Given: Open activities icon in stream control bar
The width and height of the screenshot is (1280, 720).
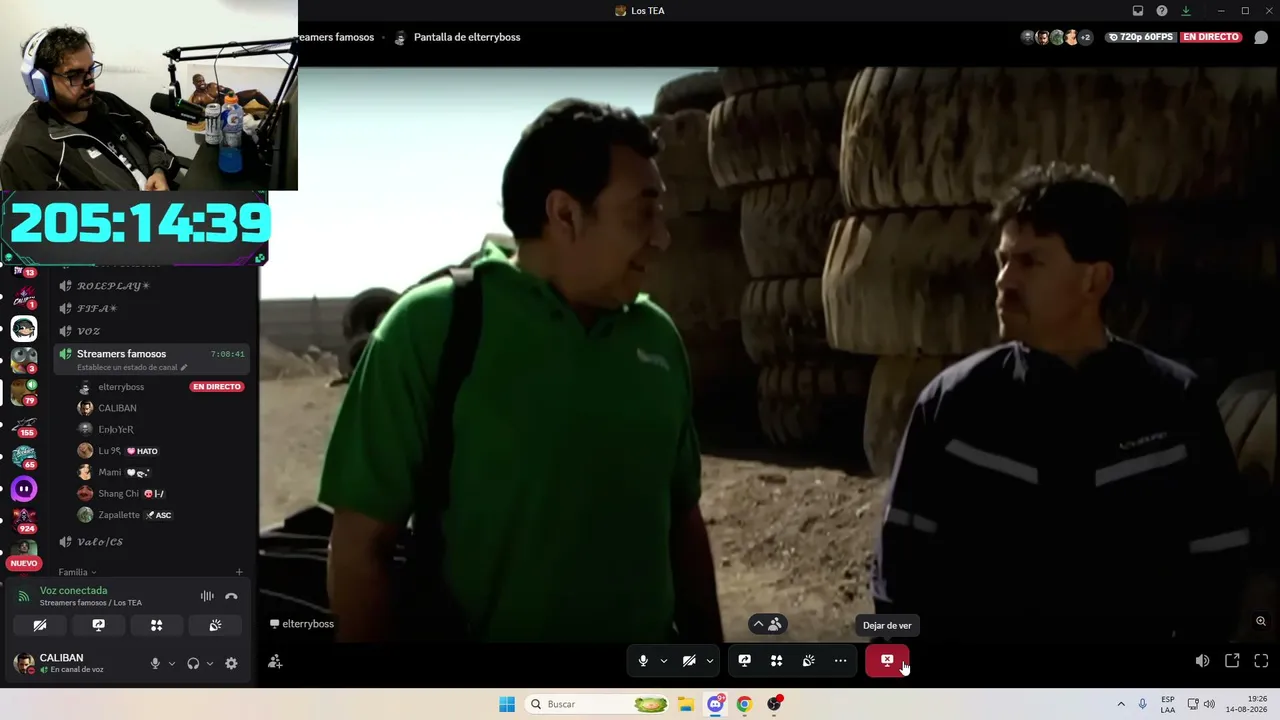Looking at the screenshot, I should (776, 661).
